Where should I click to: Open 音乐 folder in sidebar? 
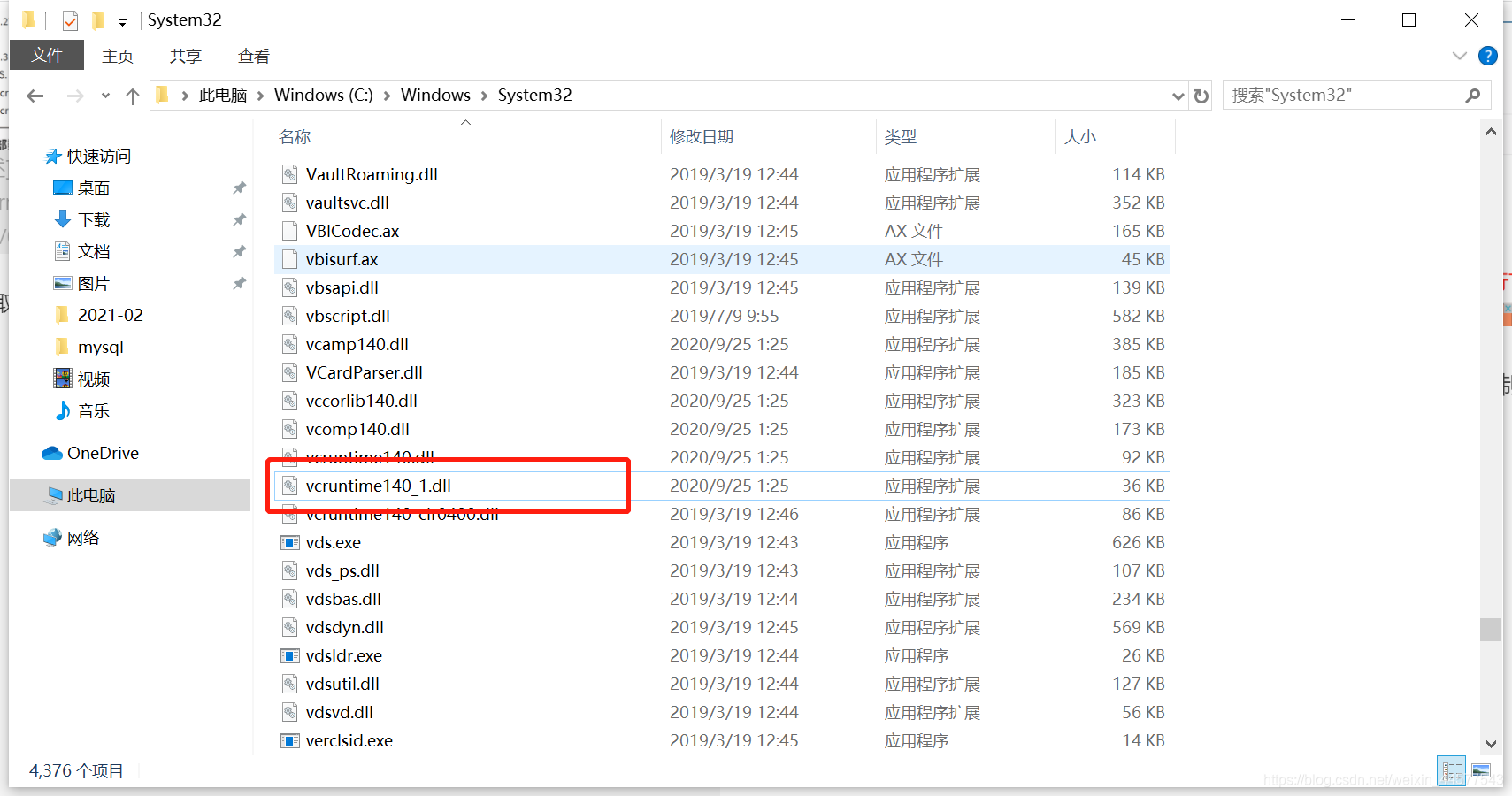[94, 410]
